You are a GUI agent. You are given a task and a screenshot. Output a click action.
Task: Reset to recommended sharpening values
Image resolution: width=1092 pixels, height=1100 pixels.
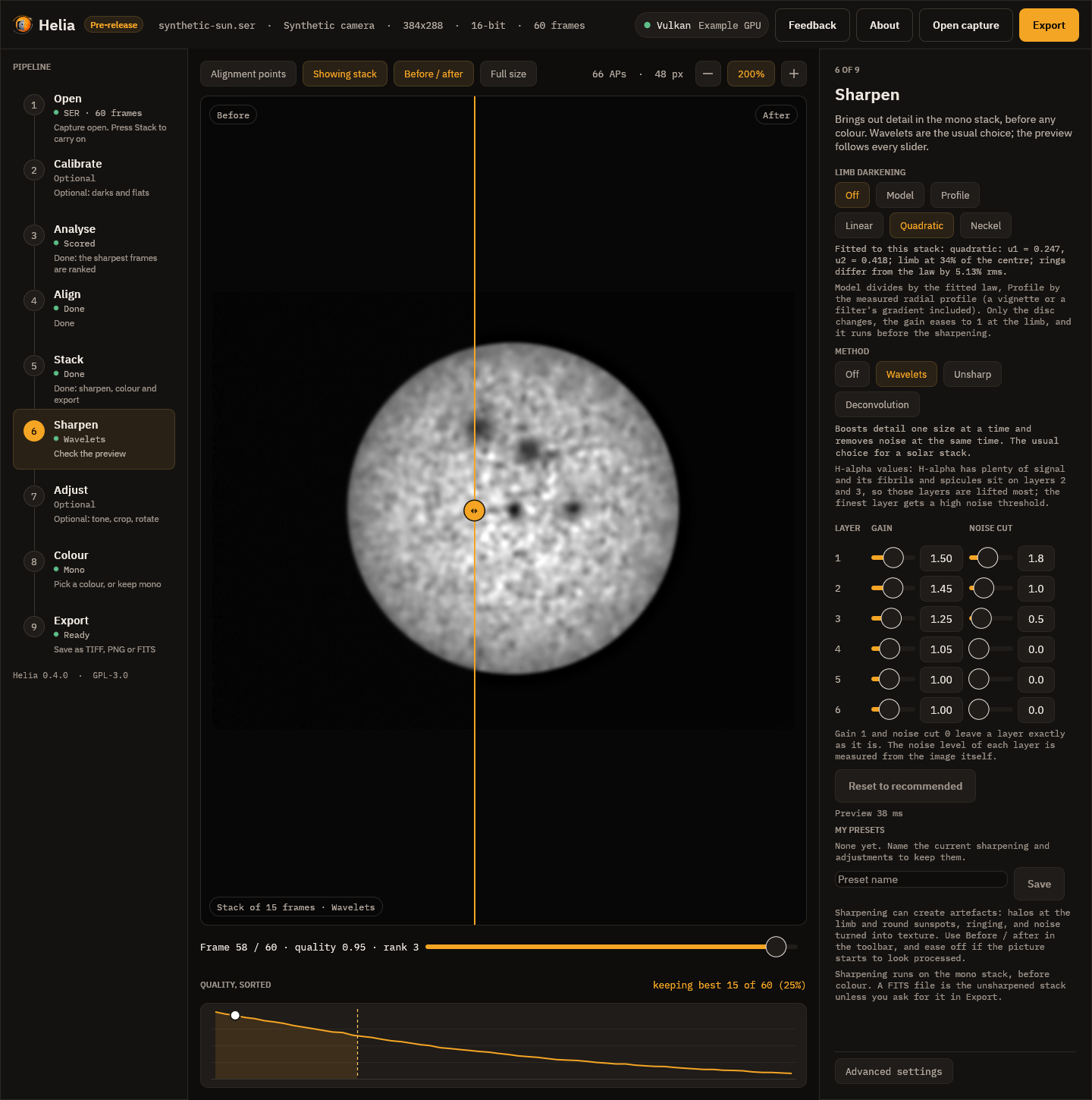click(905, 786)
